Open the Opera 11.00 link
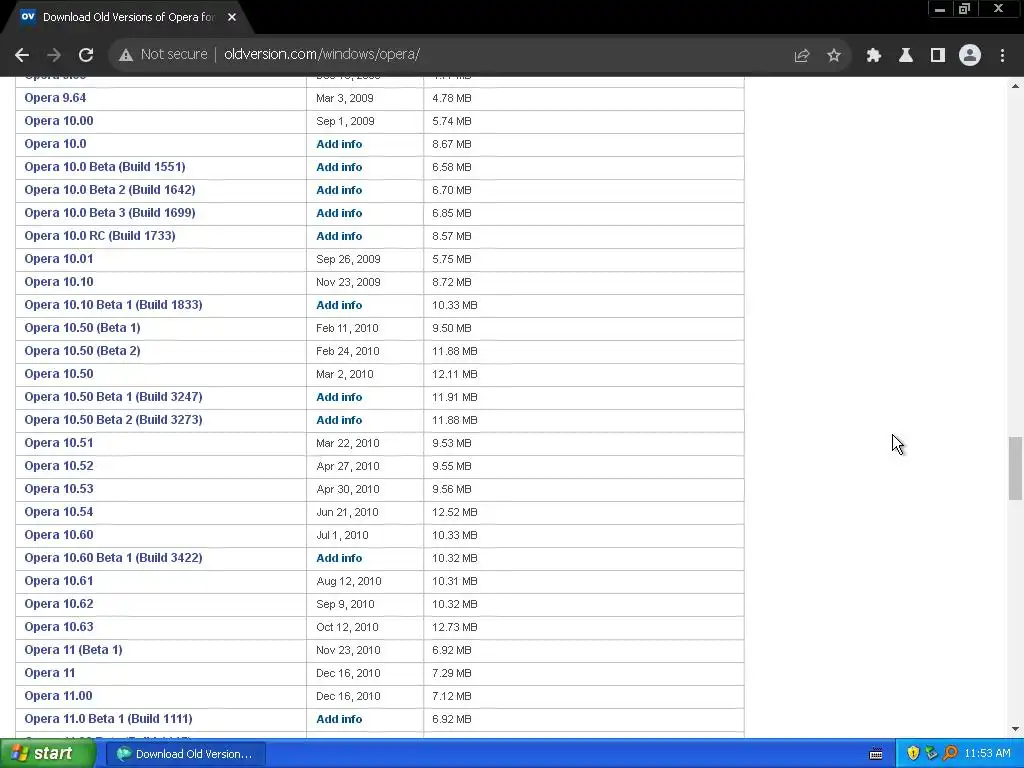This screenshot has width=1024, height=768. pyautogui.click(x=58, y=696)
